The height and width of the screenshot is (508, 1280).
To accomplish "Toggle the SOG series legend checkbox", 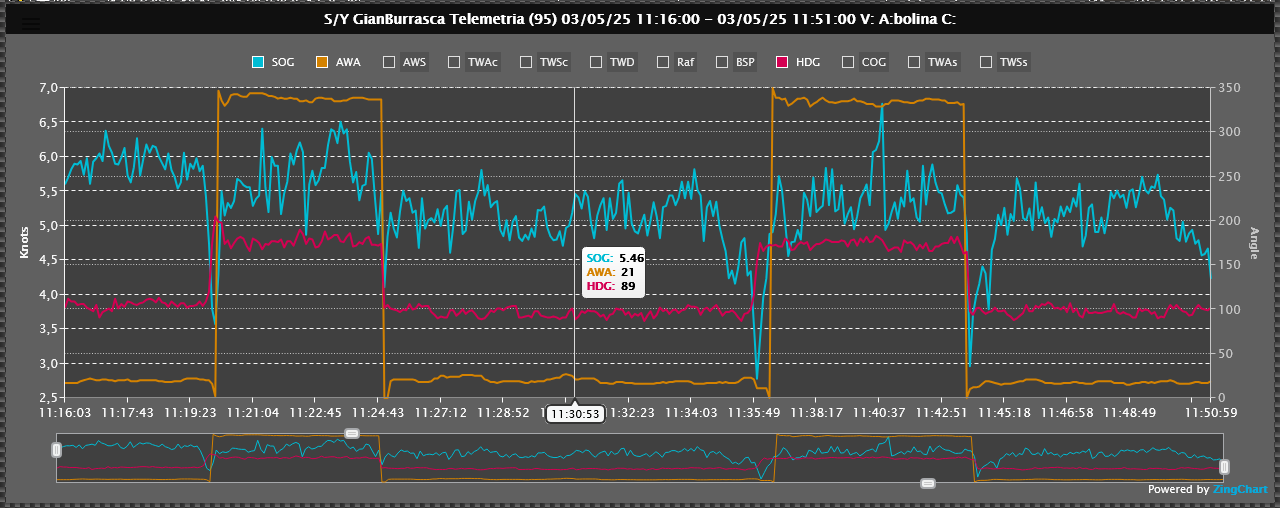I will tap(258, 62).
